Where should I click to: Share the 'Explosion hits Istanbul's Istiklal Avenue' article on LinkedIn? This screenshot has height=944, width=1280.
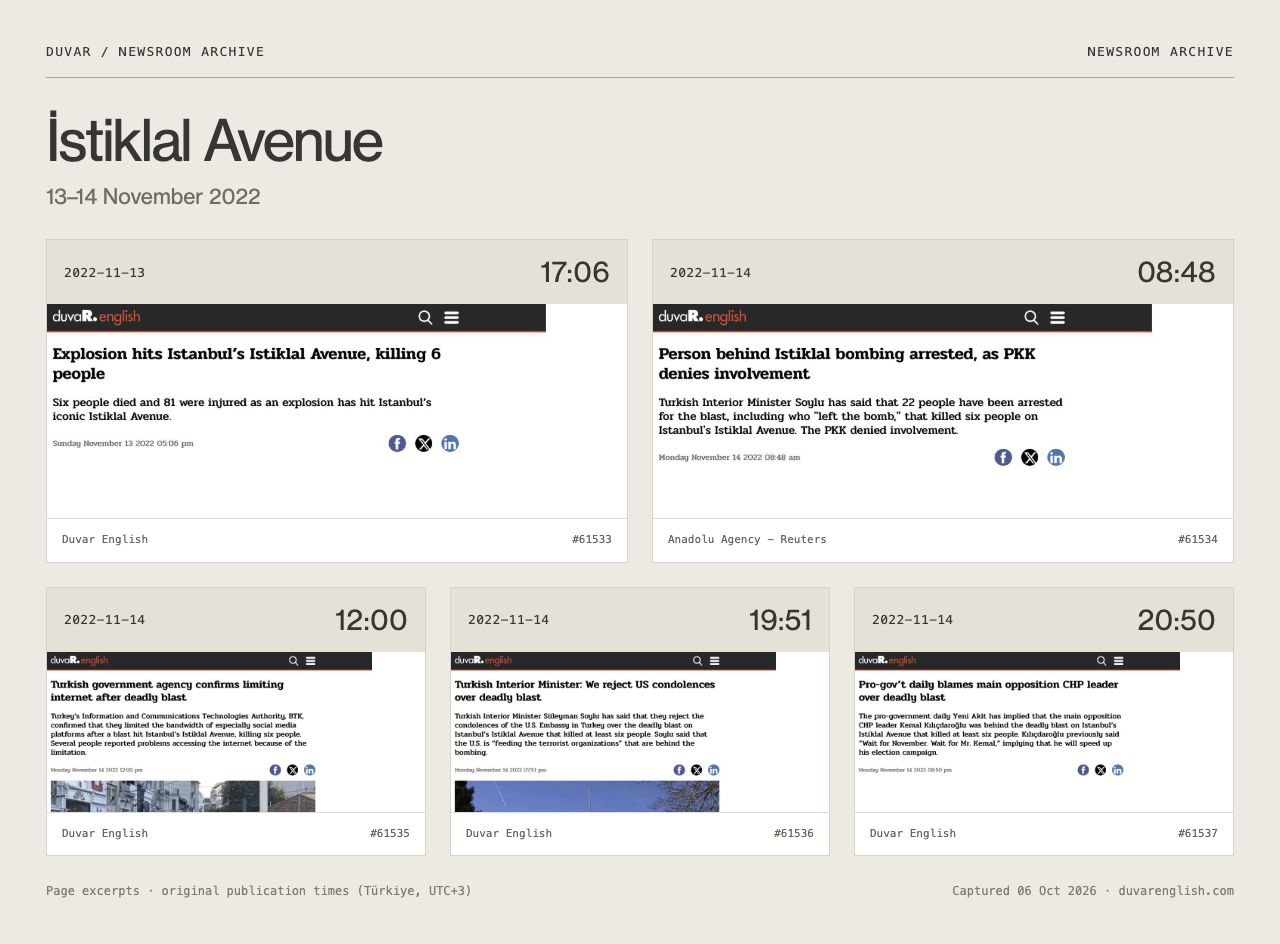[x=450, y=444]
